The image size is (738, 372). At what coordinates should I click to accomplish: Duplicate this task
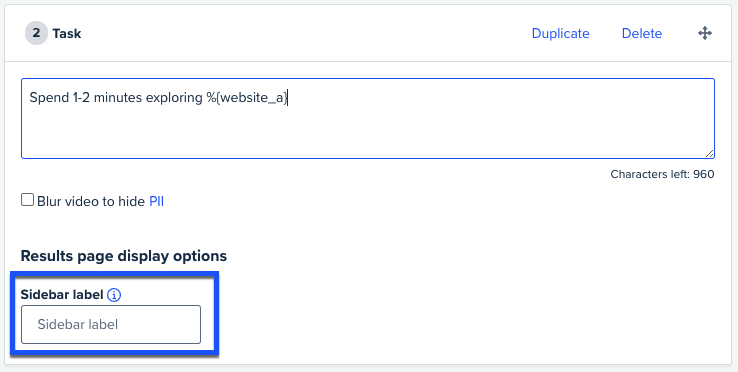560,33
